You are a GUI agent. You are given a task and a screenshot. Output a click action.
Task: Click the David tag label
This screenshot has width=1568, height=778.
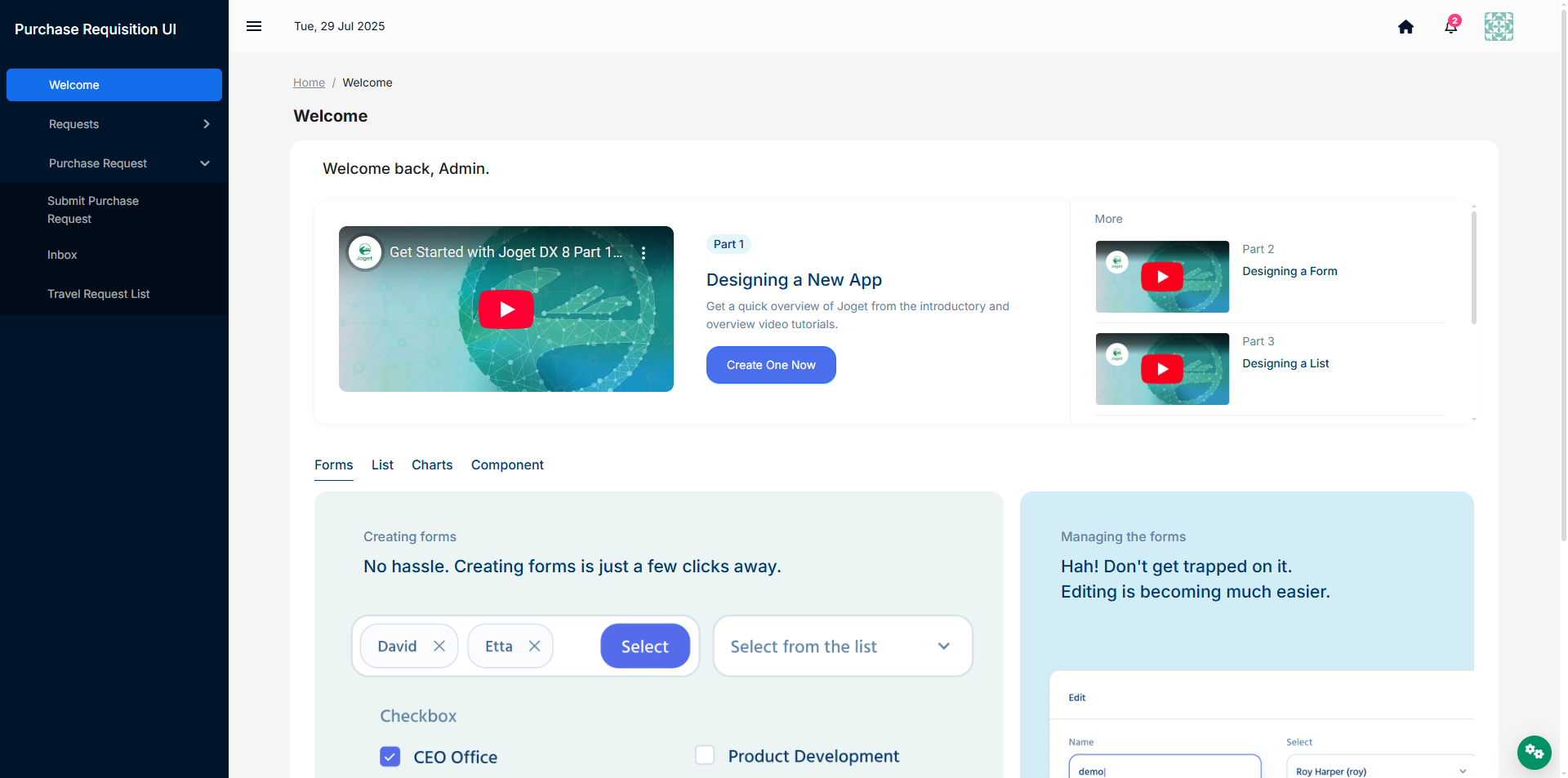(397, 646)
